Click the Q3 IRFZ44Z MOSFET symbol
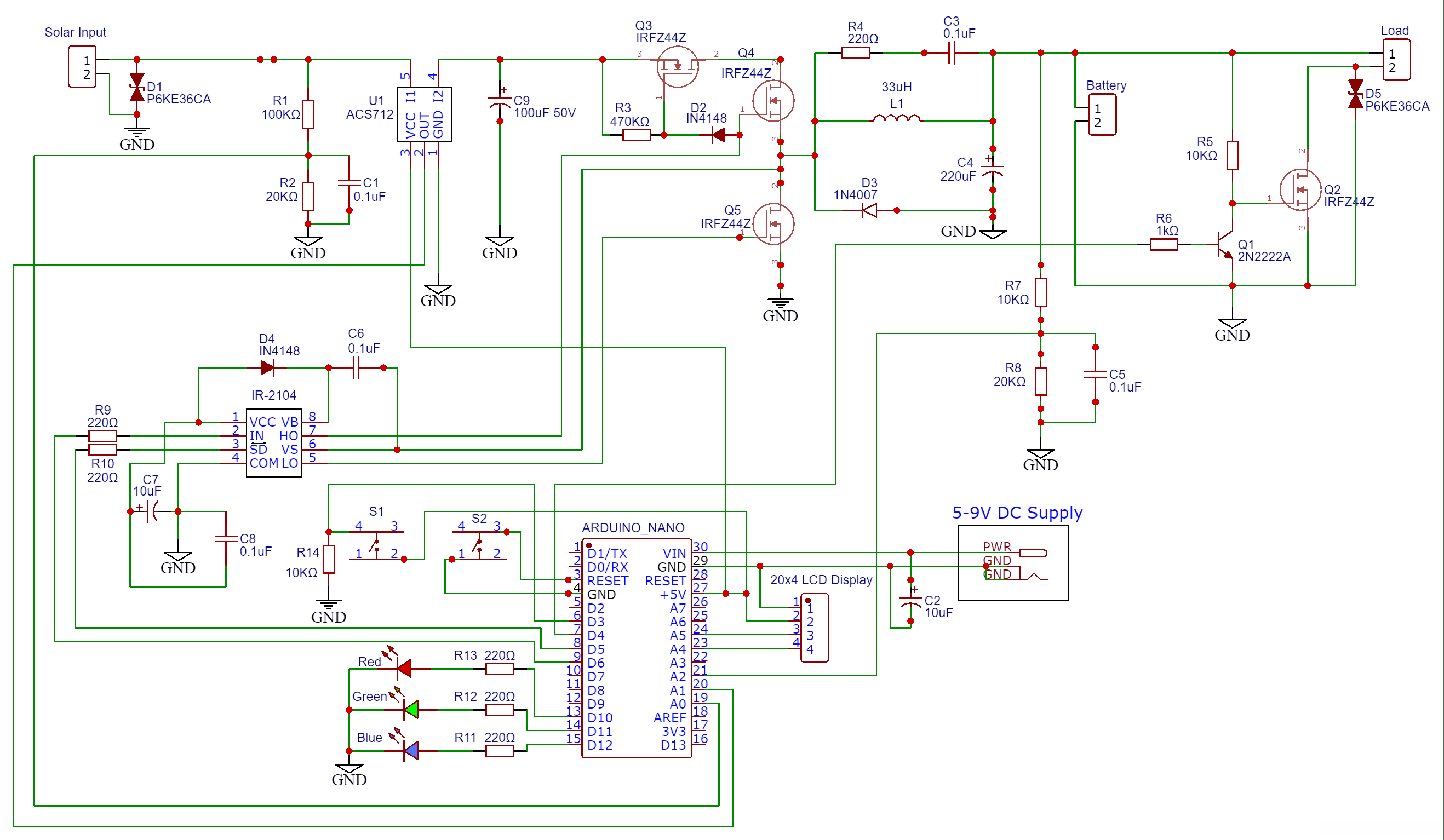 tap(677, 66)
